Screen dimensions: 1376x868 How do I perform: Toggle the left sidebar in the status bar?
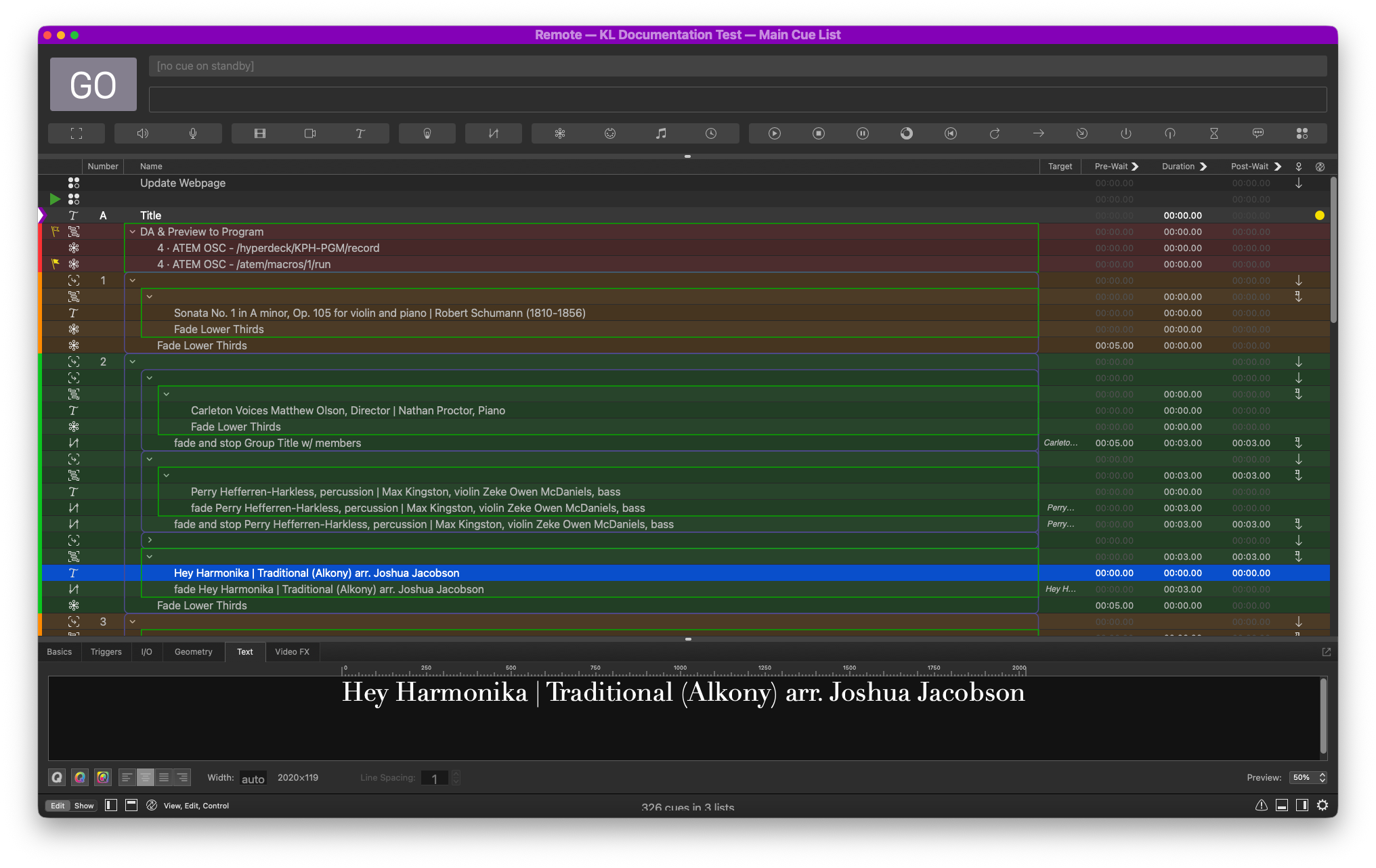point(111,805)
